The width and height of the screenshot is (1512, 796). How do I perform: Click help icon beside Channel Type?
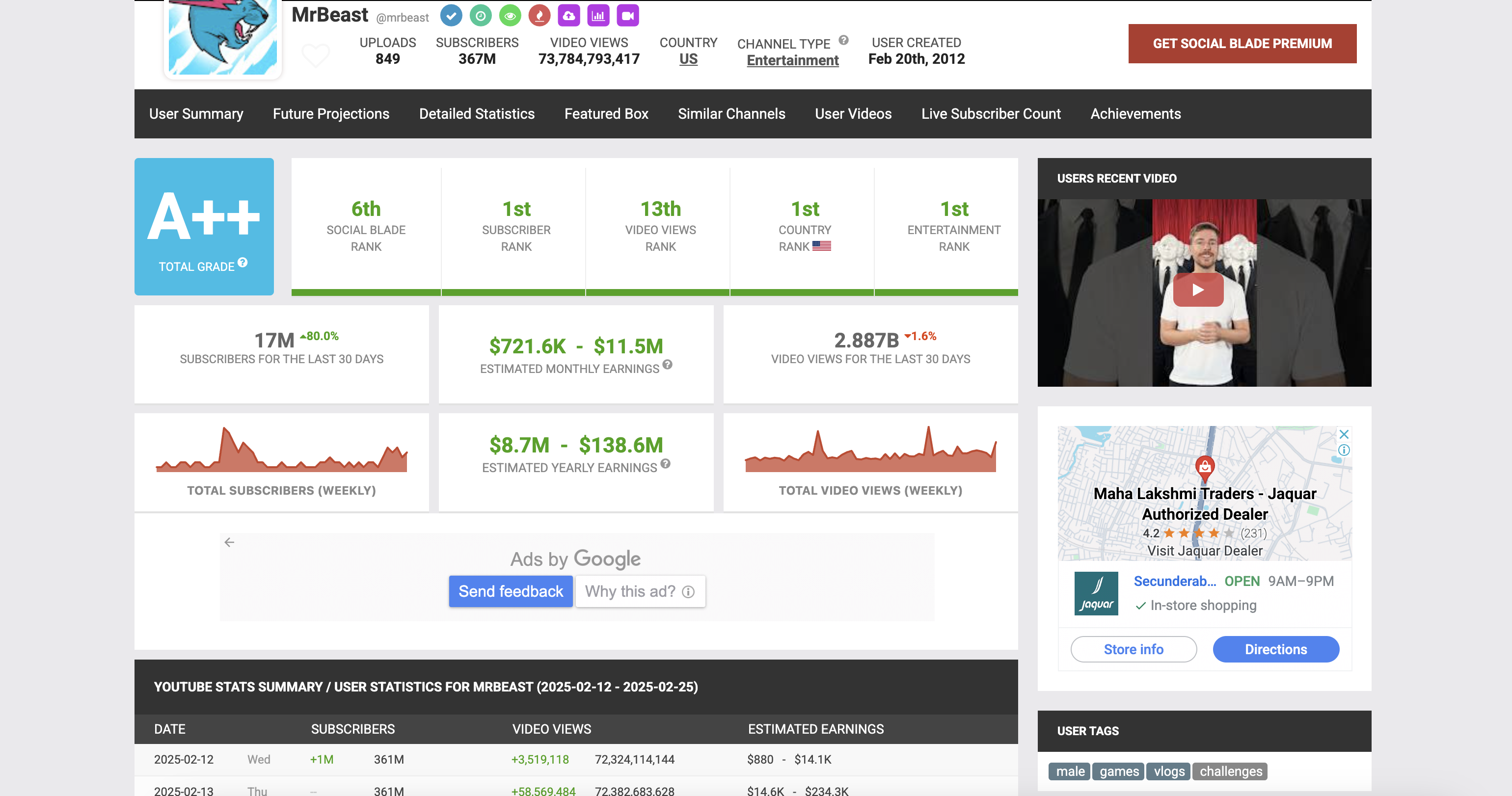click(x=843, y=40)
